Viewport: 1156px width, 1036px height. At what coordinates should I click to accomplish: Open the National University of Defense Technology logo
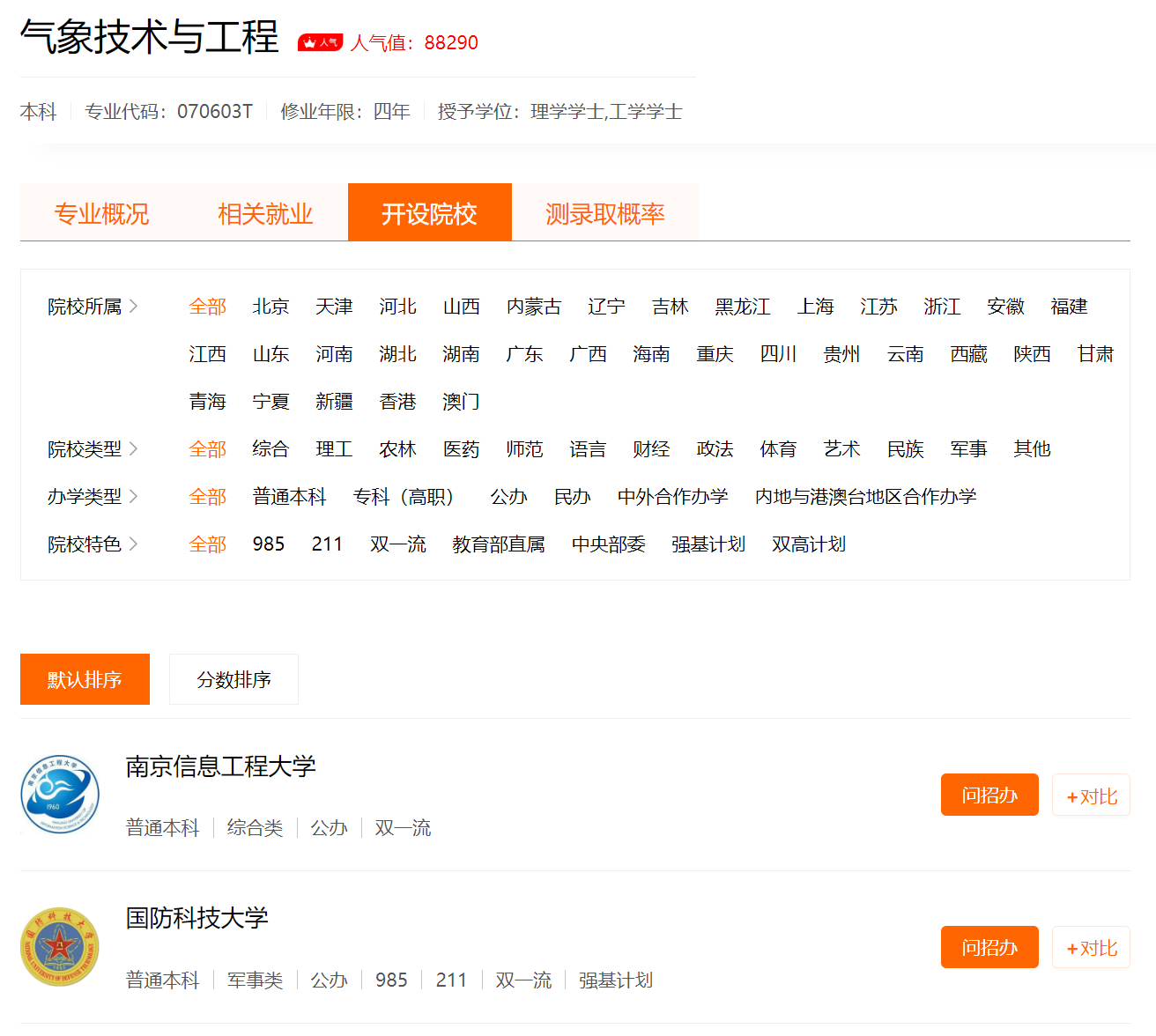pyautogui.click(x=60, y=947)
